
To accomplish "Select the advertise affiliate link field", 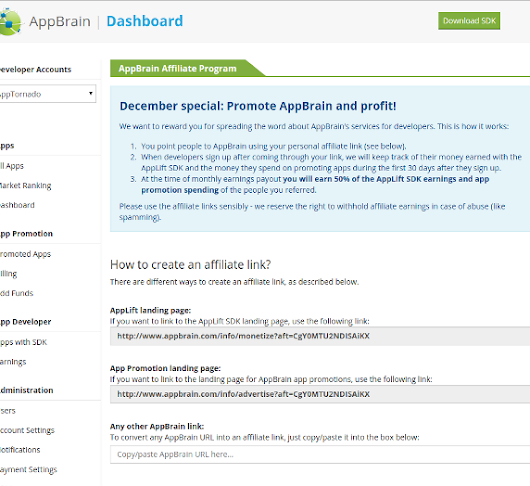I will click(x=320, y=394).
